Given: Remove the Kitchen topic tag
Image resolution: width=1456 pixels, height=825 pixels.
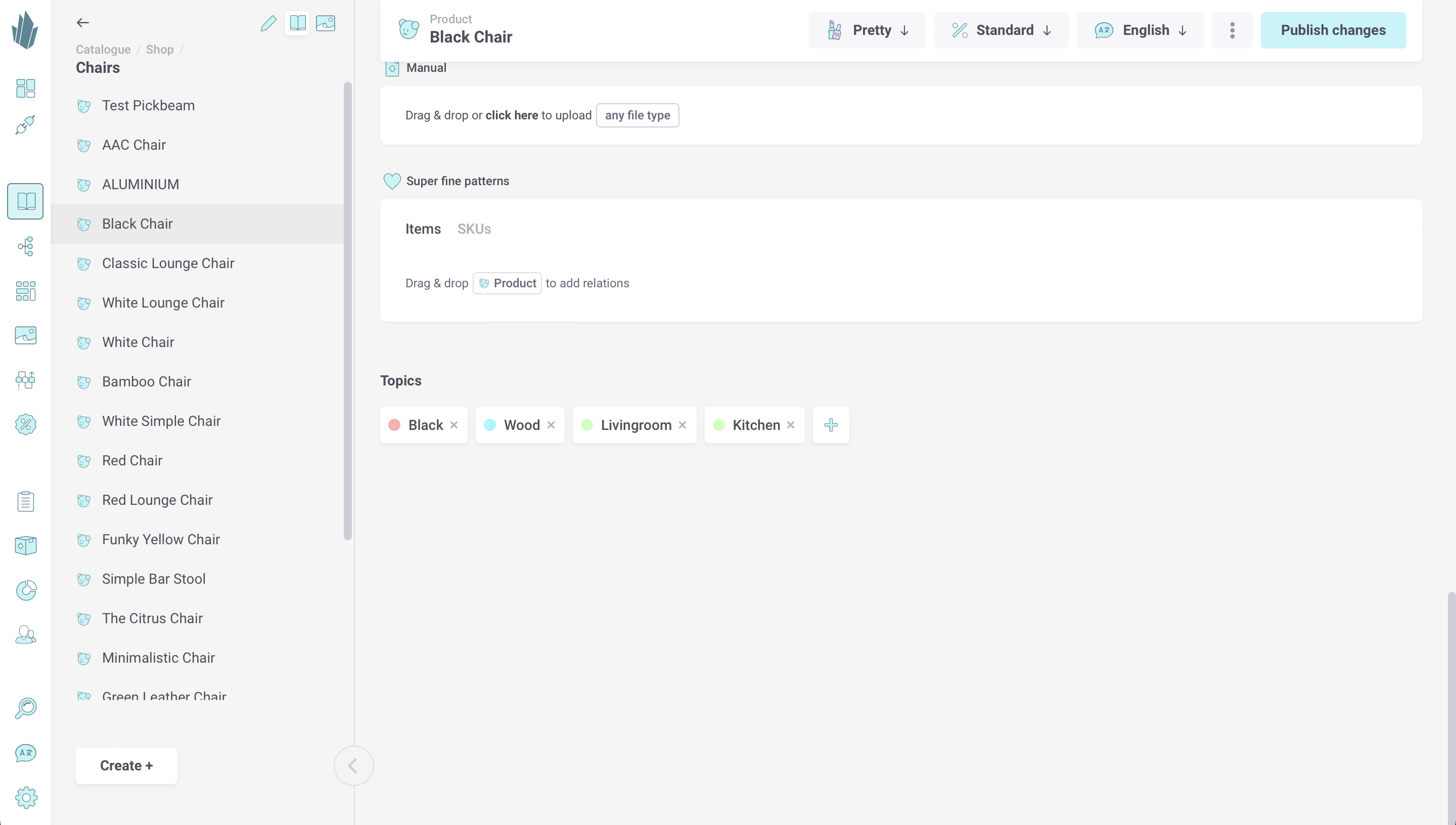Looking at the screenshot, I should (x=791, y=424).
